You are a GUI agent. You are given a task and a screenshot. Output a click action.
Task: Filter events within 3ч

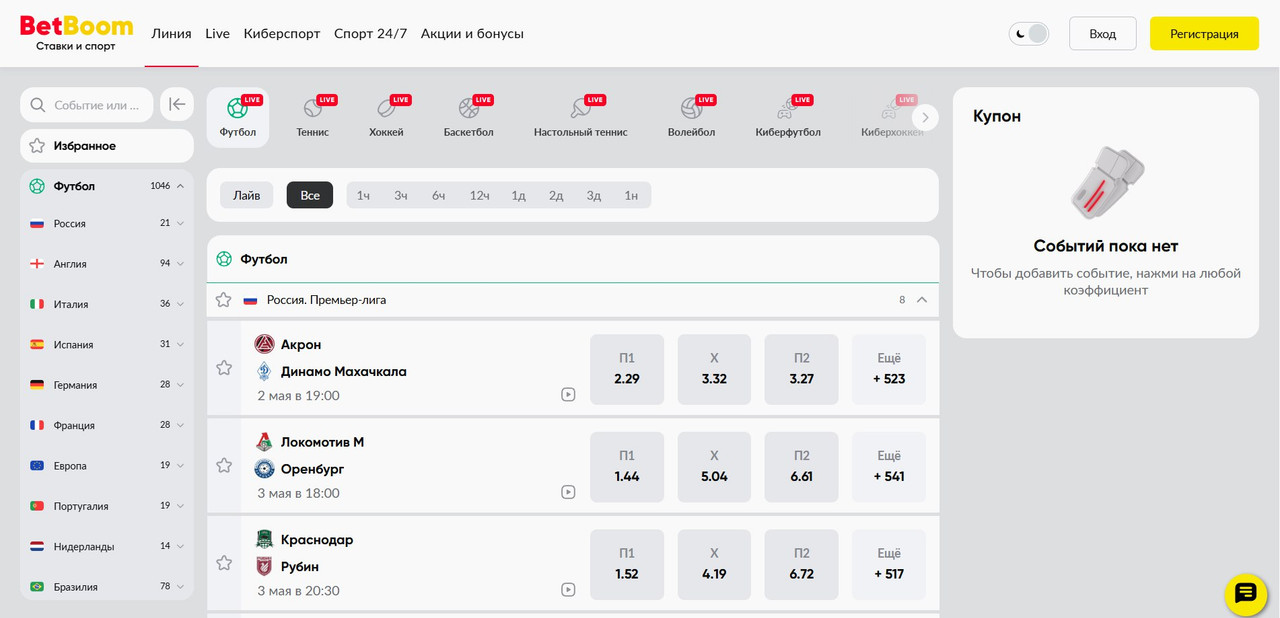coord(401,195)
